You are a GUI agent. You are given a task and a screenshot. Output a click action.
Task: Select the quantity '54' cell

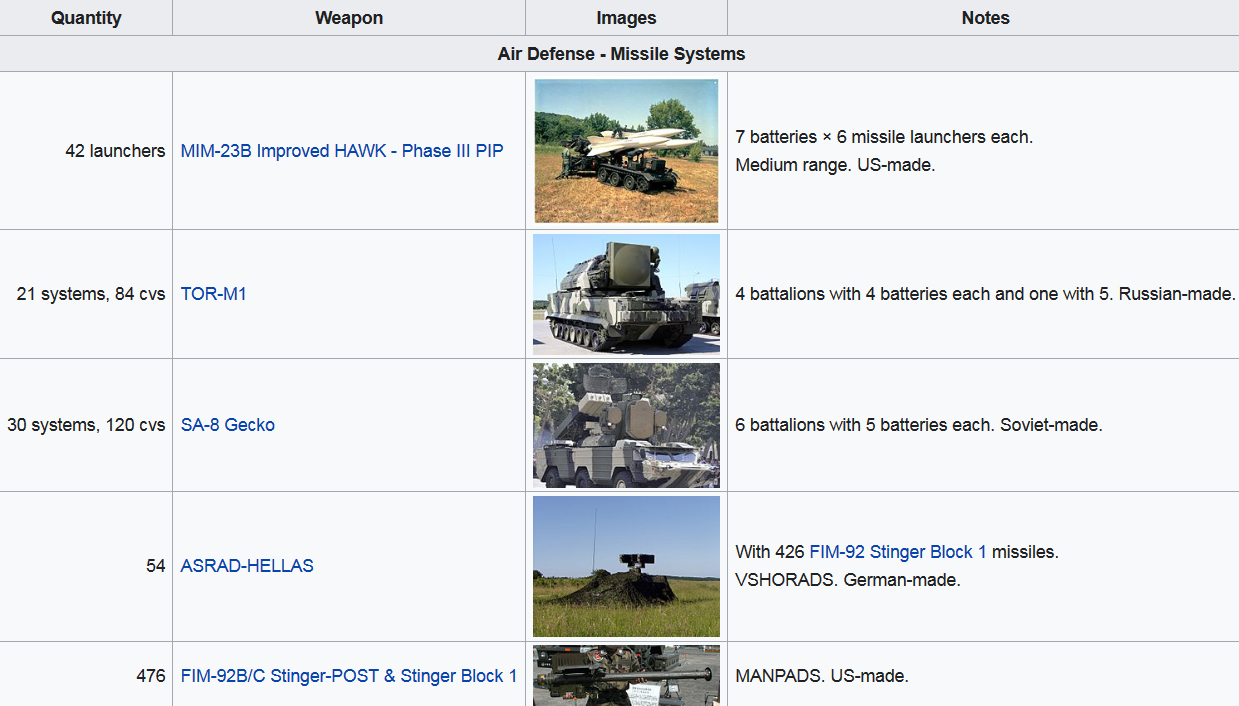(86, 566)
